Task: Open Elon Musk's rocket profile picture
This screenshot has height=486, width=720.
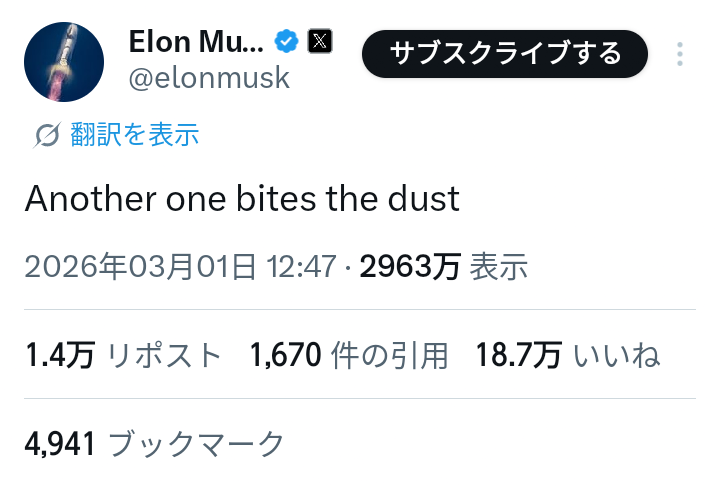Action: 64,62
